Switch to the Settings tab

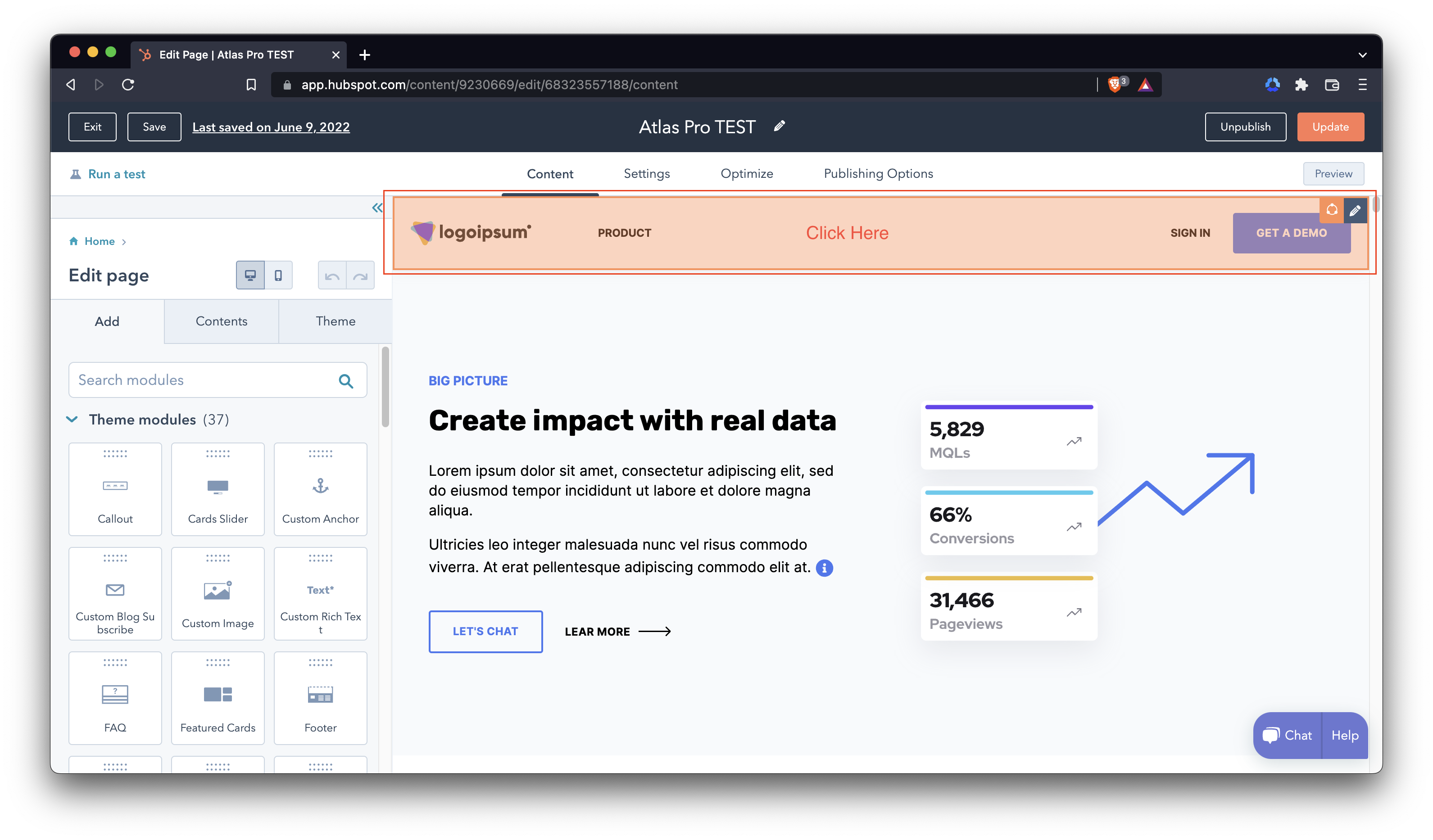(x=647, y=173)
